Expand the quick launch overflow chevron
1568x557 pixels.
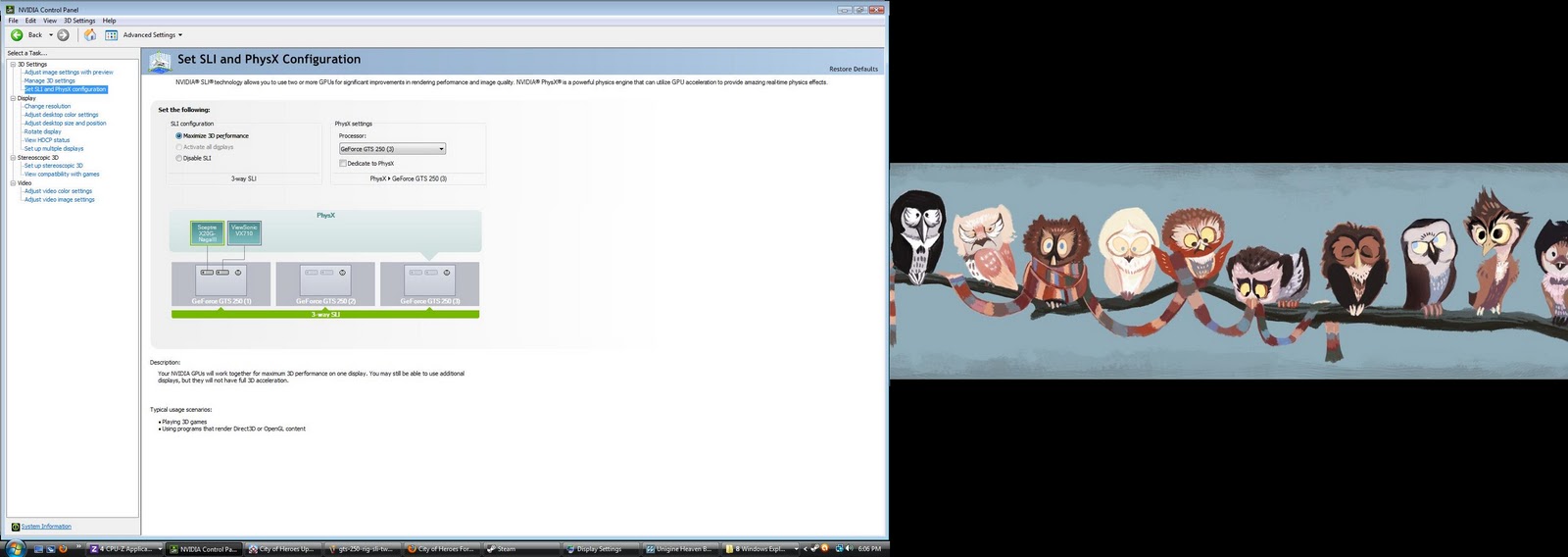tap(78, 548)
